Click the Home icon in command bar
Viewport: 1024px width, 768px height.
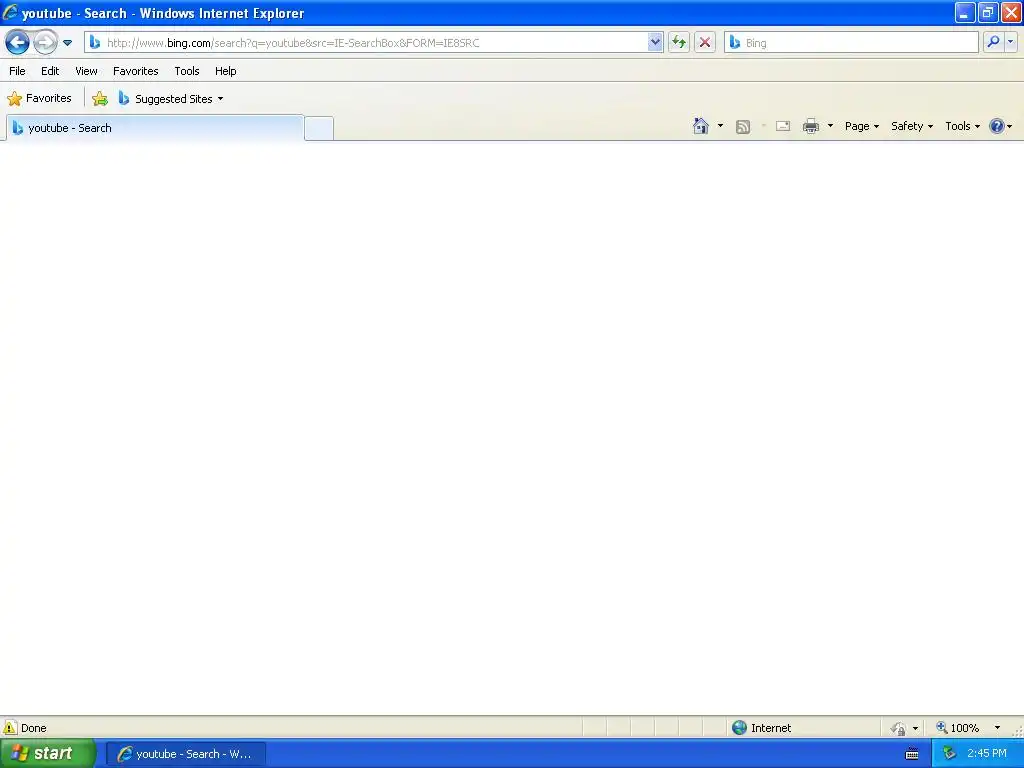click(x=701, y=126)
